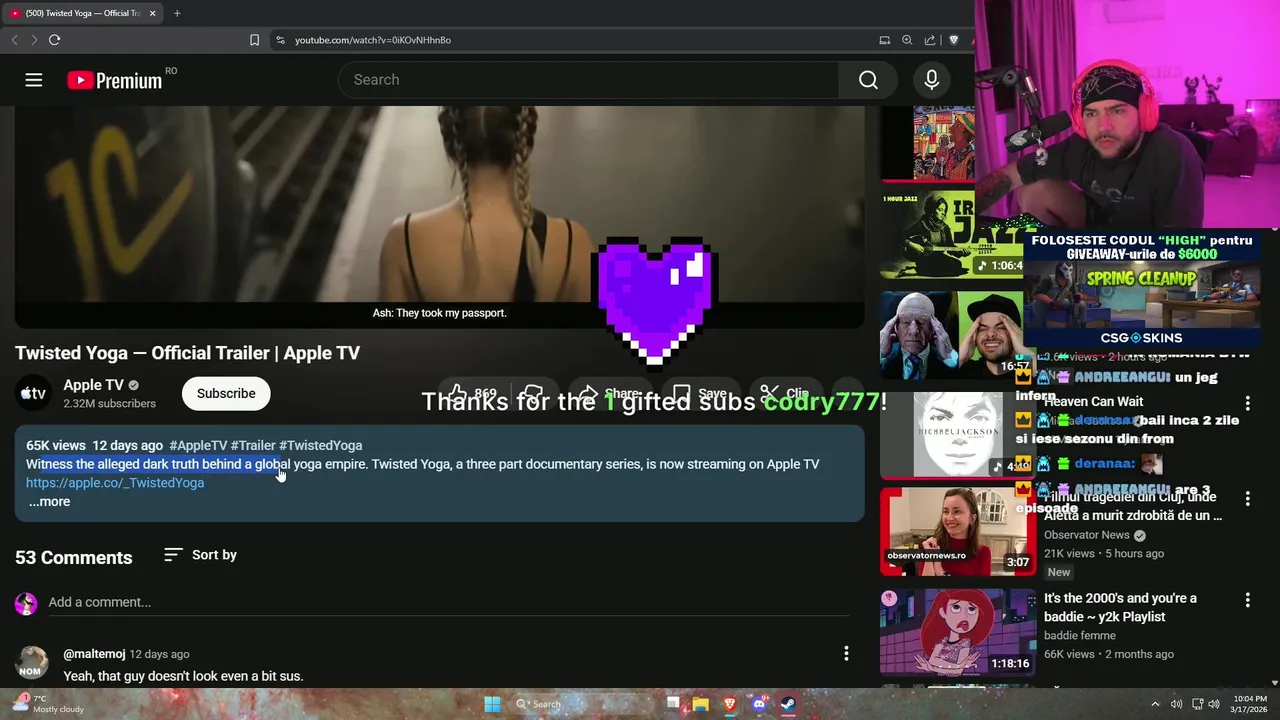The height and width of the screenshot is (720, 1280).
Task: Open Observator News channel under video
Action: coord(1087,535)
